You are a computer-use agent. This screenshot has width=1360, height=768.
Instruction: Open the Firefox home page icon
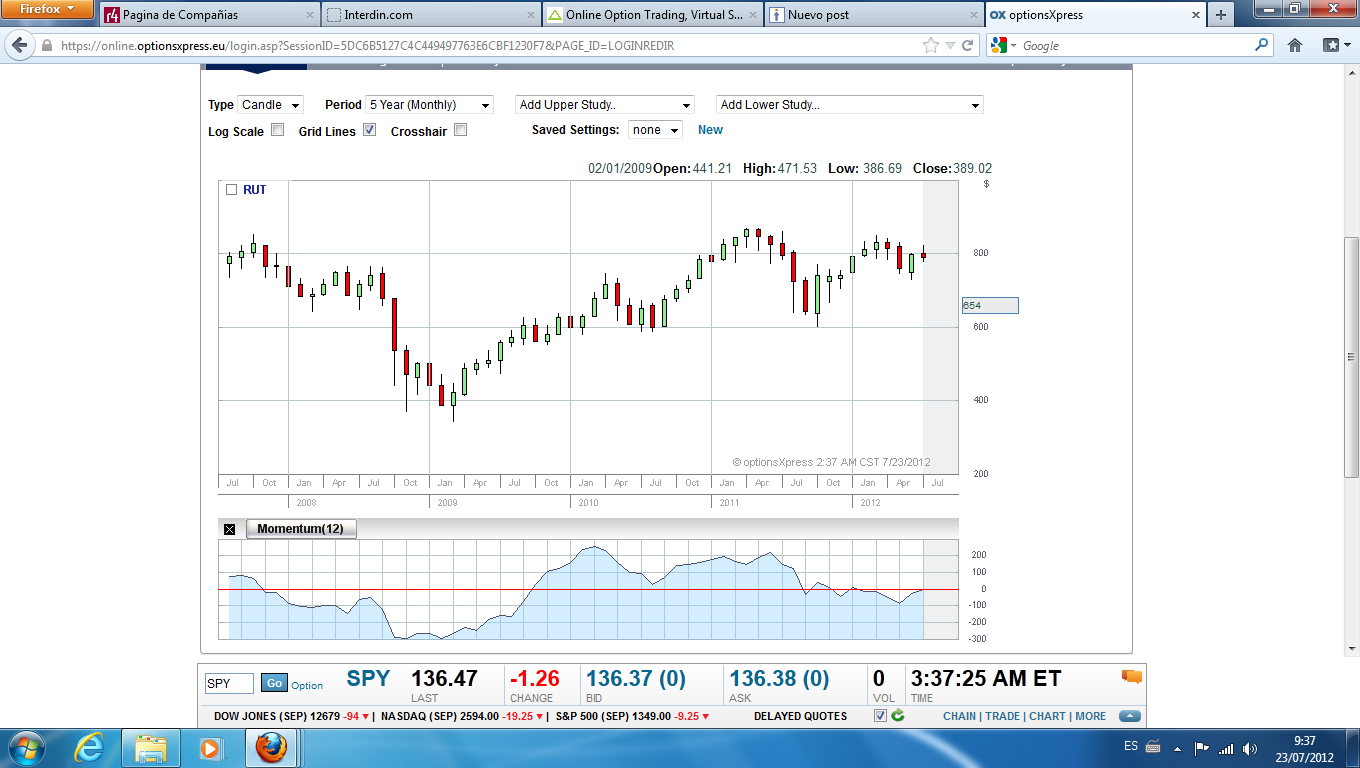tap(1294, 45)
